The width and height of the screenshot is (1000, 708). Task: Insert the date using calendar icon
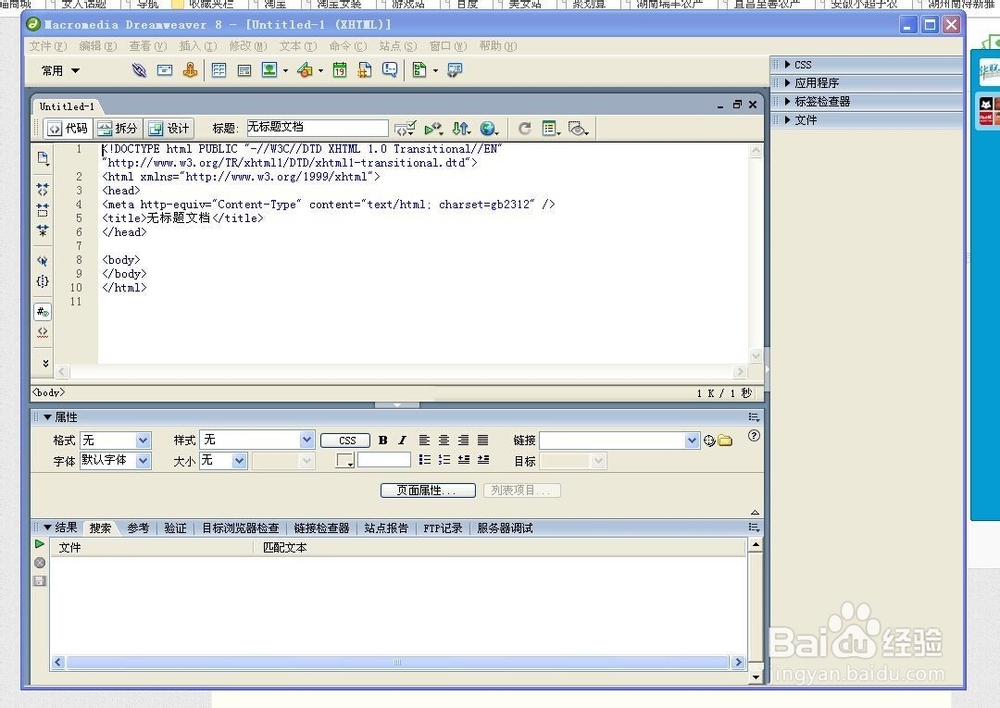pos(340,70)
